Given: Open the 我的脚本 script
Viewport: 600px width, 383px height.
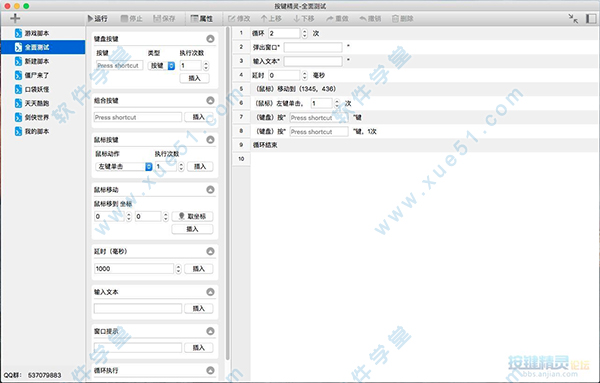Looking at the screenshot, I should coord(43,131).
